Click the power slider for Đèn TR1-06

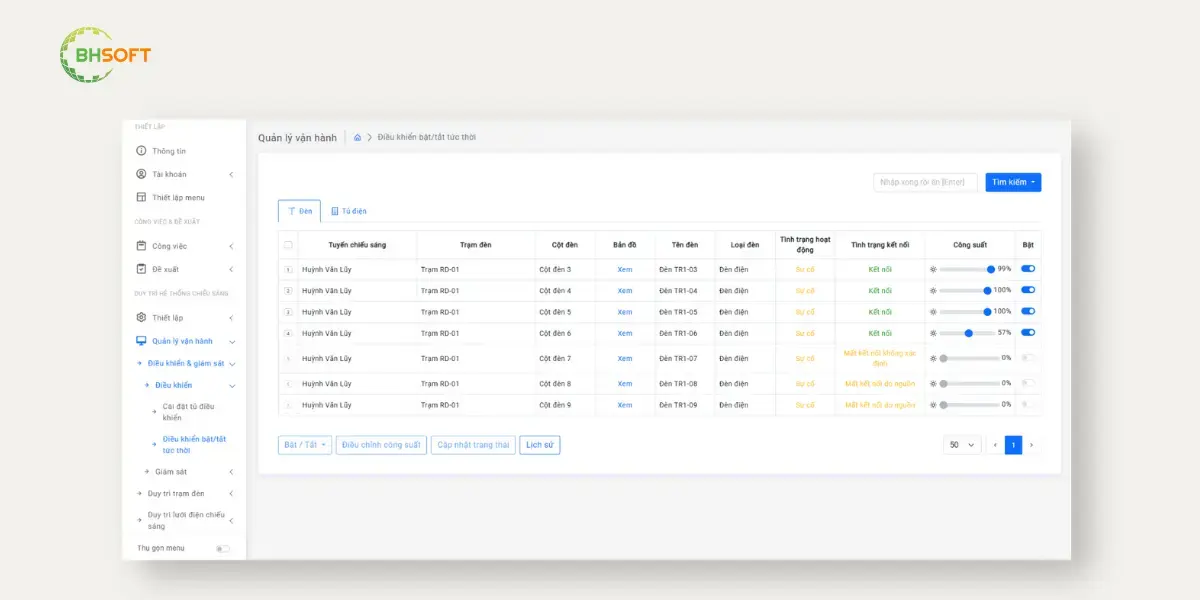(x=969, y=333)
